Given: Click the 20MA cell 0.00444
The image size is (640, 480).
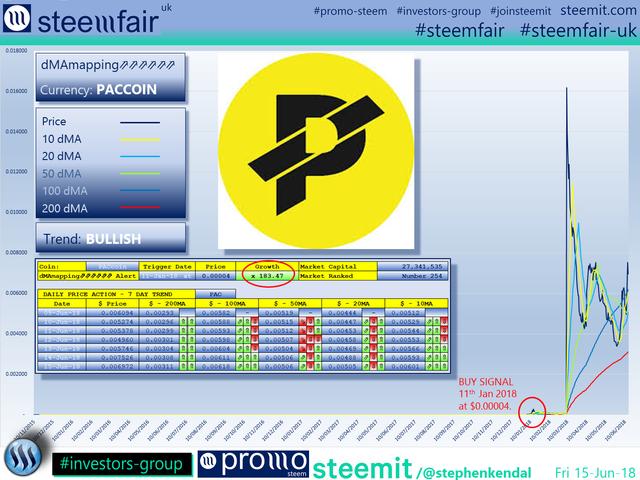Looking at the screenshot, I should coord(342,313).
